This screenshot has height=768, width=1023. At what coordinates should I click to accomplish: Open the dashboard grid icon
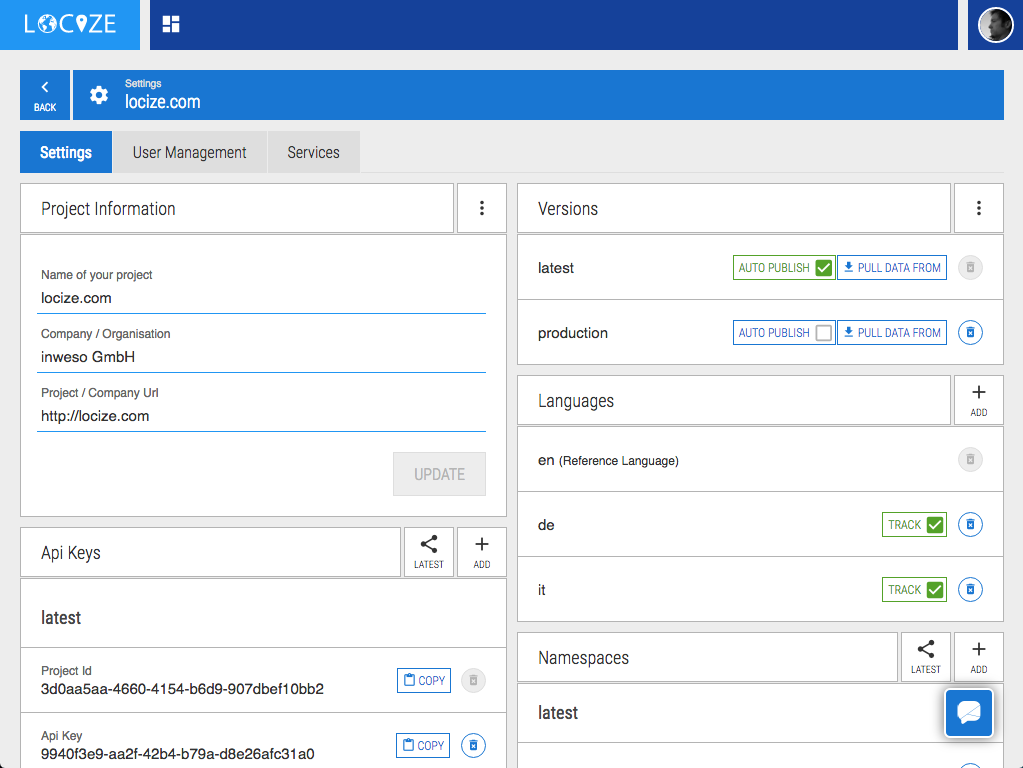click(171, 24)
